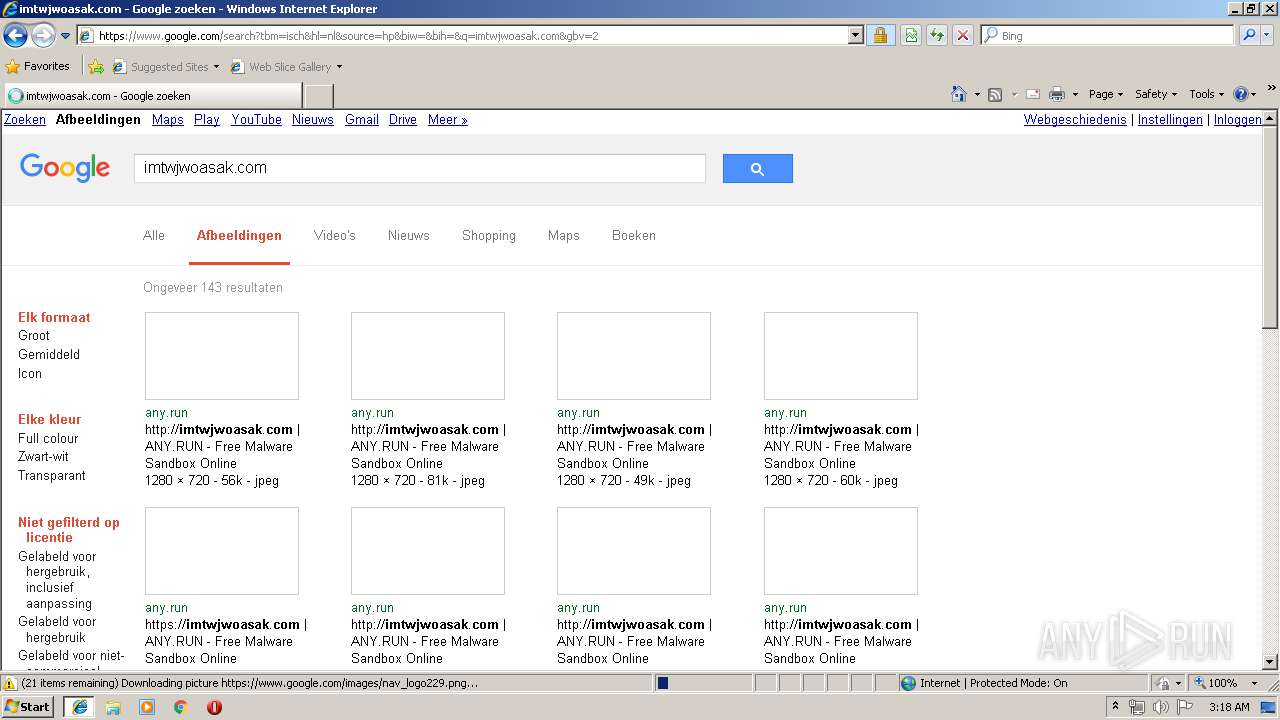Screen dimensions: 1280x720
Task: Filter by Gemiddeld image size
Action: [x=49, y=354]
